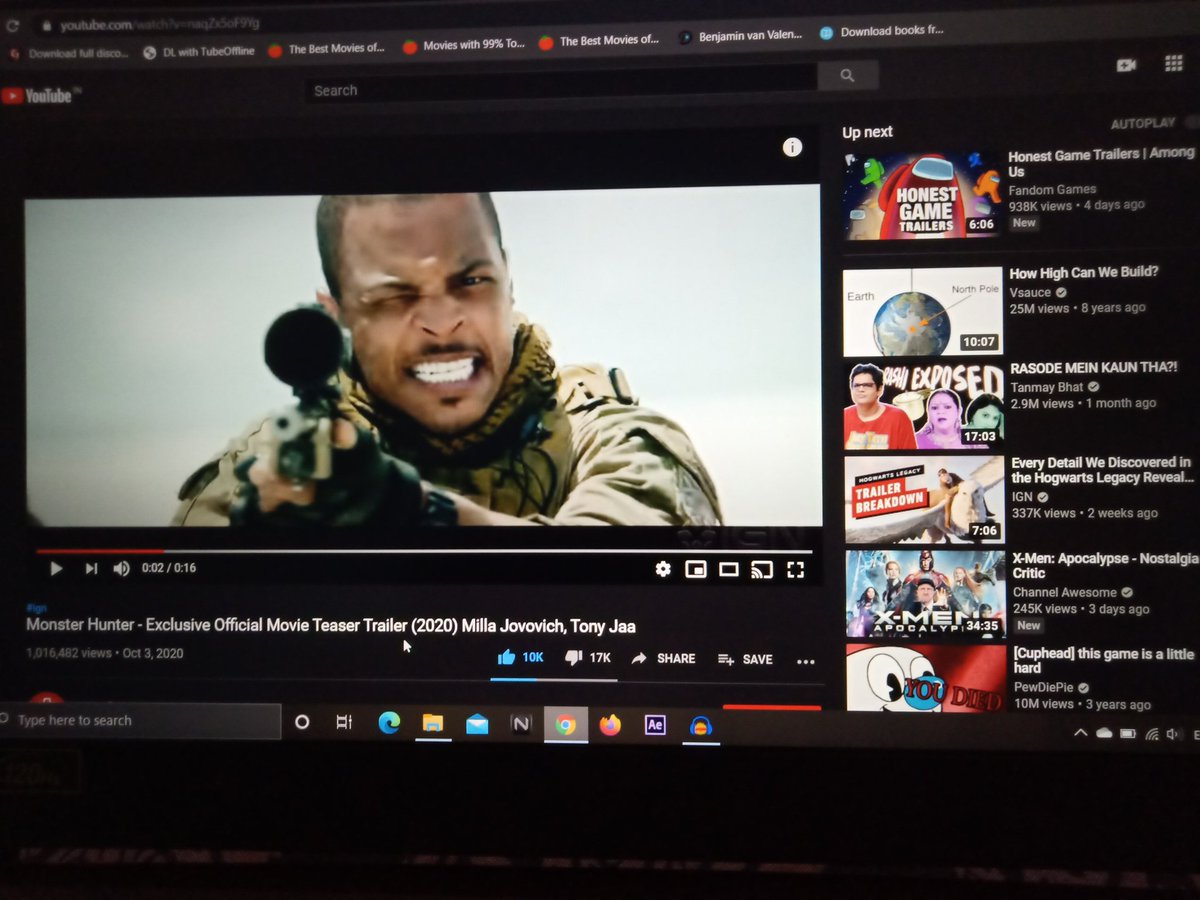This screenshot has height=900, width=1200.
Task: Share the Monster Hunter video
Action: tap(663, 658)
